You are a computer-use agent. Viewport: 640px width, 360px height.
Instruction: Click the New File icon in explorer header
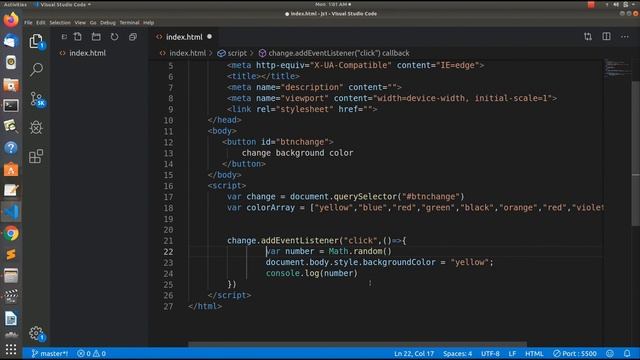(78, 37)
